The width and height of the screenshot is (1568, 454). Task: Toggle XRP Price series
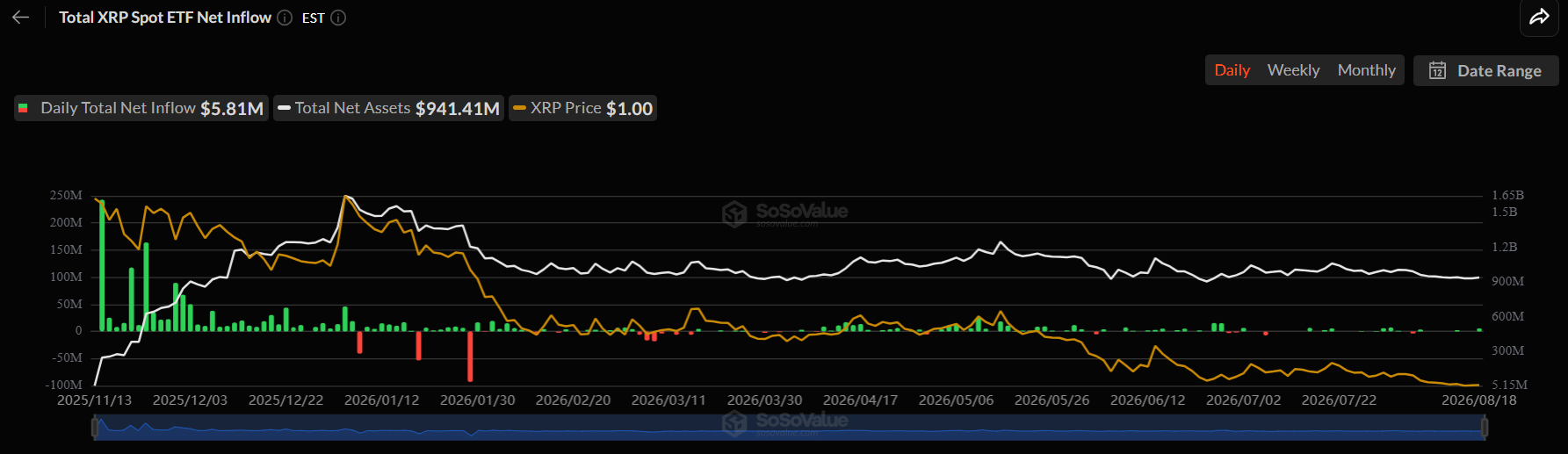pos(582,108)
